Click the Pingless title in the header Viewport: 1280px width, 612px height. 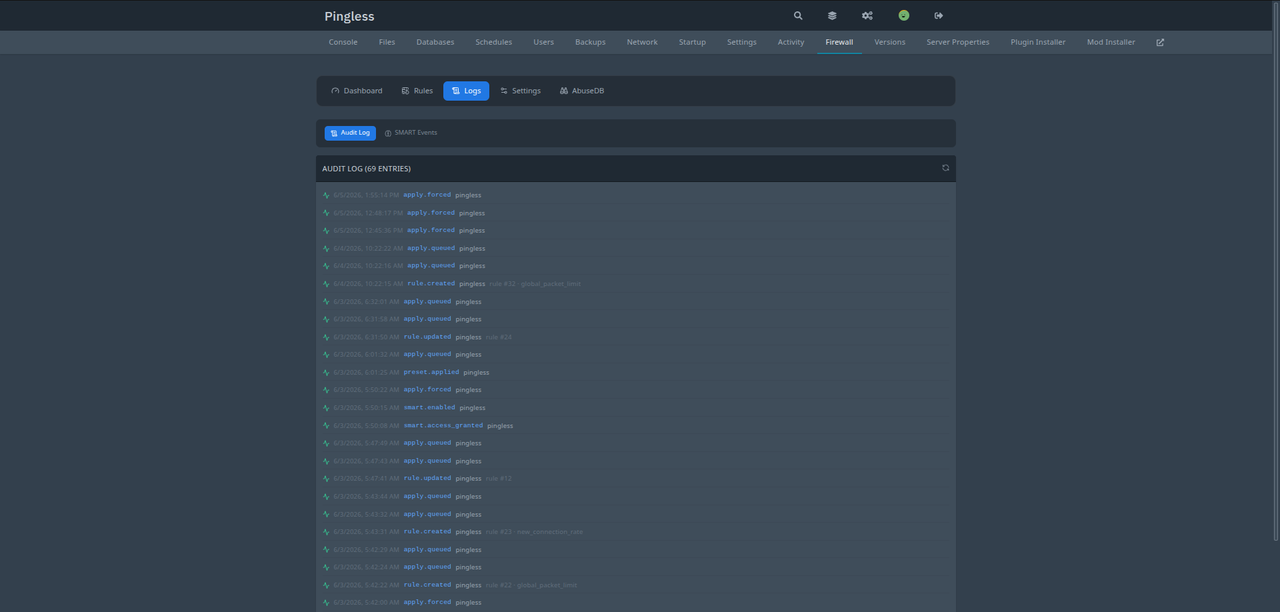point(349,16)
